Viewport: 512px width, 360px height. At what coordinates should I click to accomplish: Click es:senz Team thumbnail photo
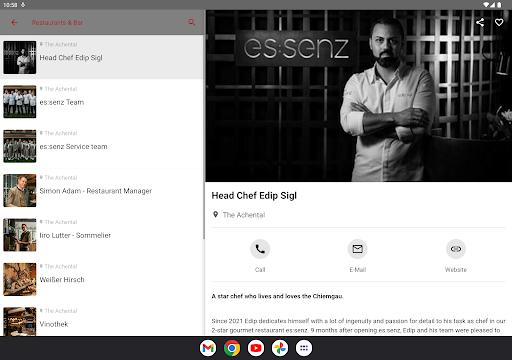pyautogui.click(x=20, y=102)
